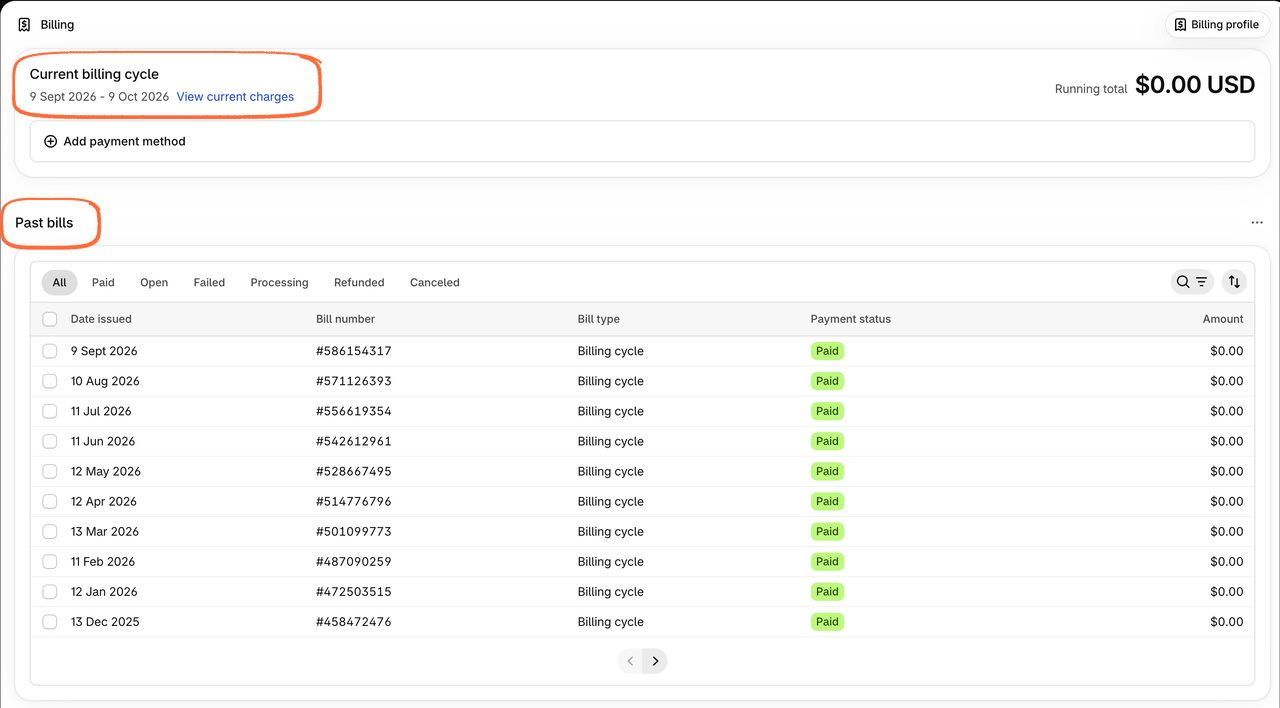1280x708 pixels.
Task: Click the 13 Mar 2026 date cell
Action: (x=105, y=531)
